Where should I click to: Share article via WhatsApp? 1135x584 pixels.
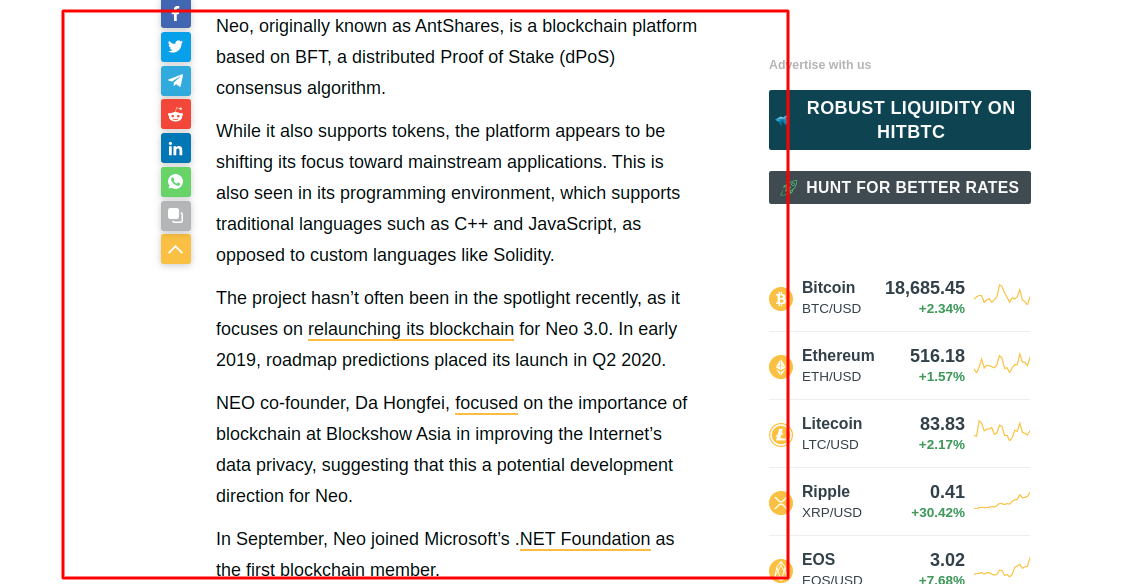coord(176,182)
